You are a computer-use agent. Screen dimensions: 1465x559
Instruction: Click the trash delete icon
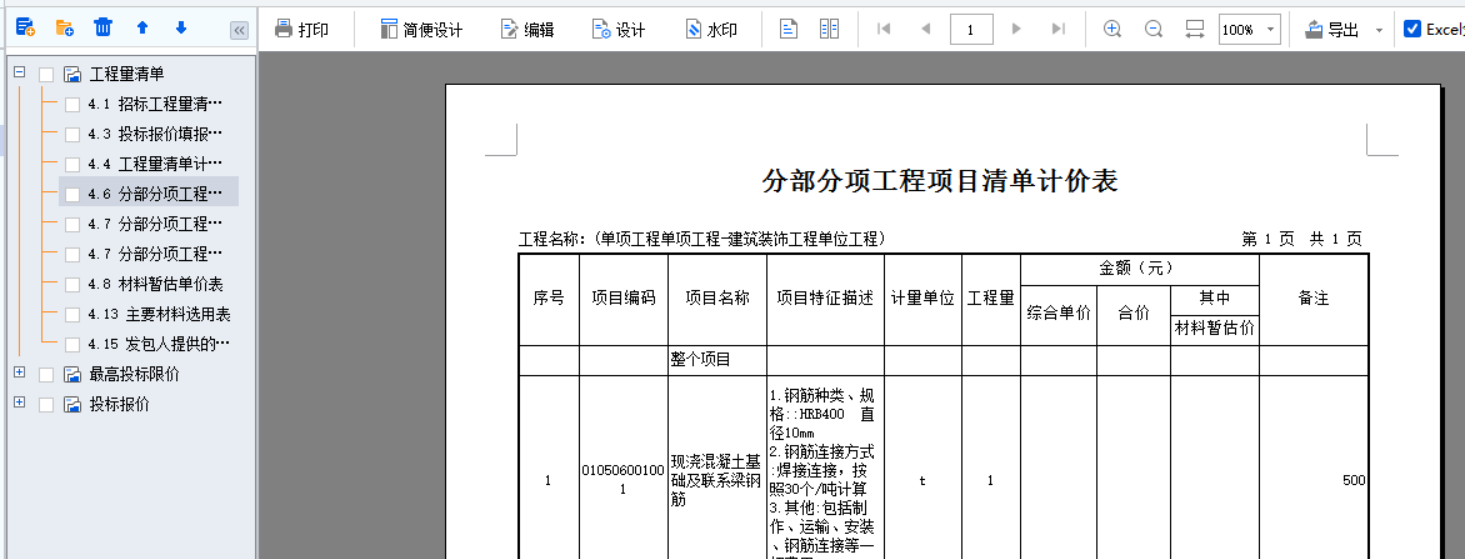(103, 27)
